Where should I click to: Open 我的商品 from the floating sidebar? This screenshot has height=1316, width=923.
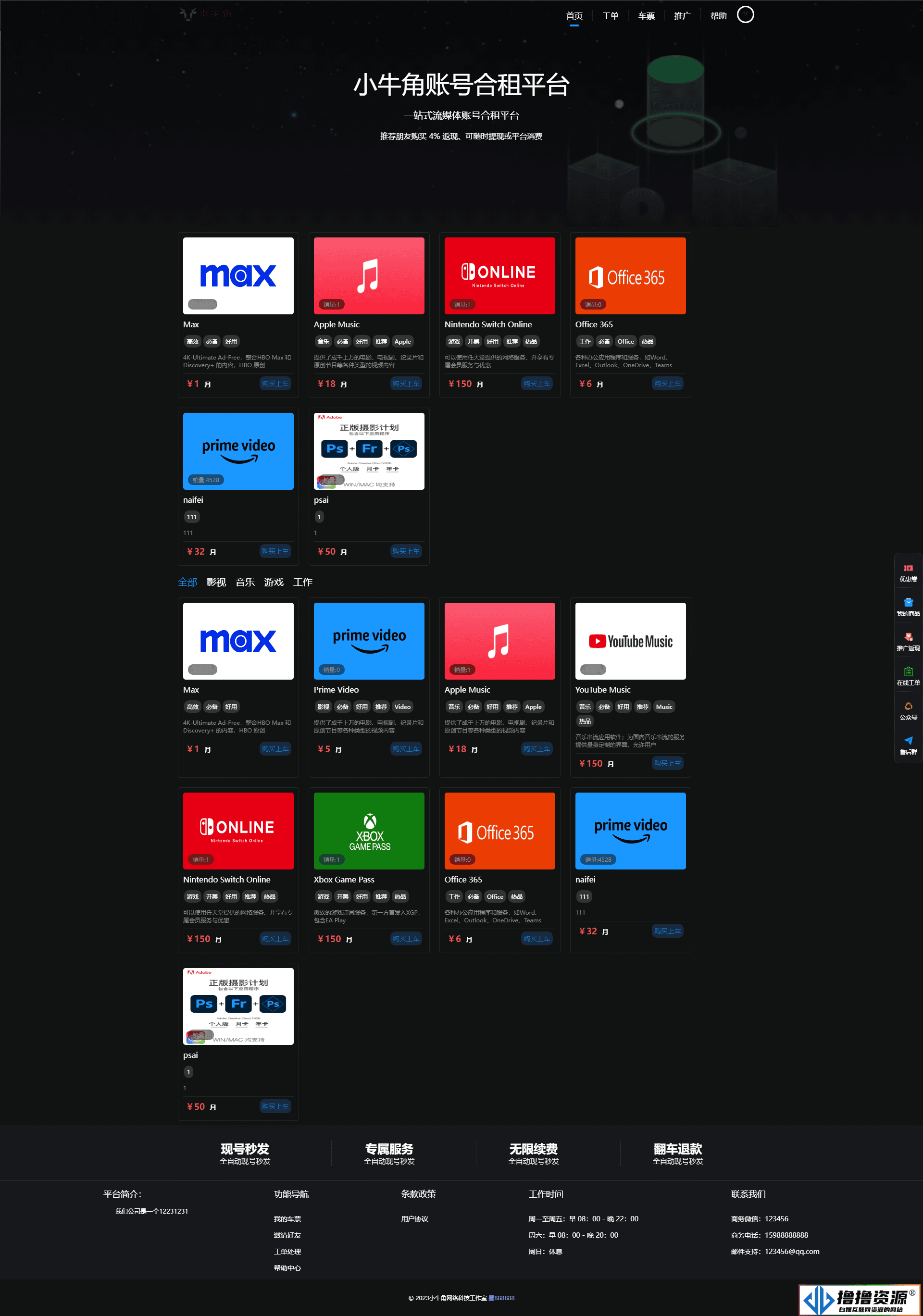tap(908, 608)
